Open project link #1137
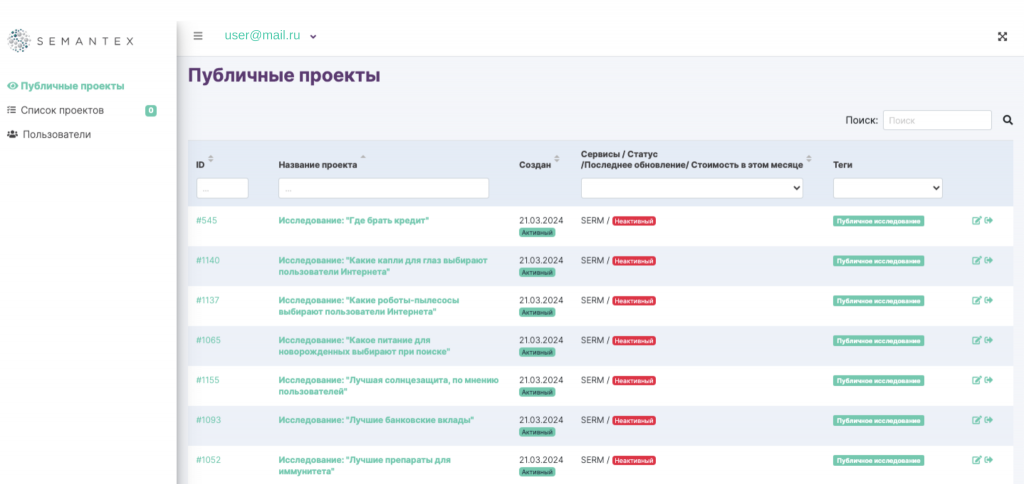 click(x=208, y=300)
